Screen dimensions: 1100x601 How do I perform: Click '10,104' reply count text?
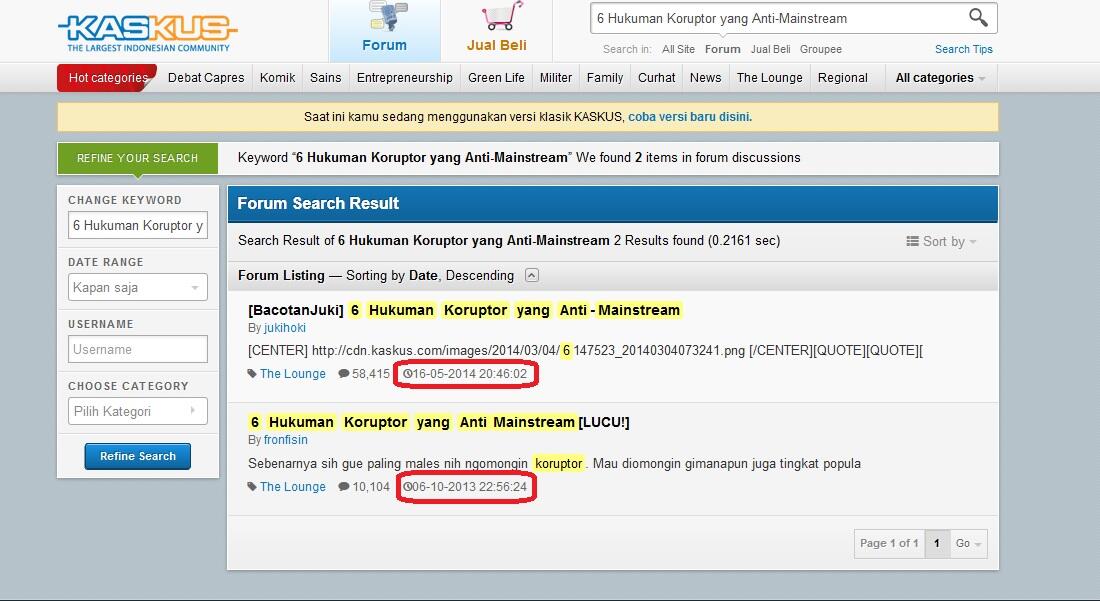(x=370, y=487)
